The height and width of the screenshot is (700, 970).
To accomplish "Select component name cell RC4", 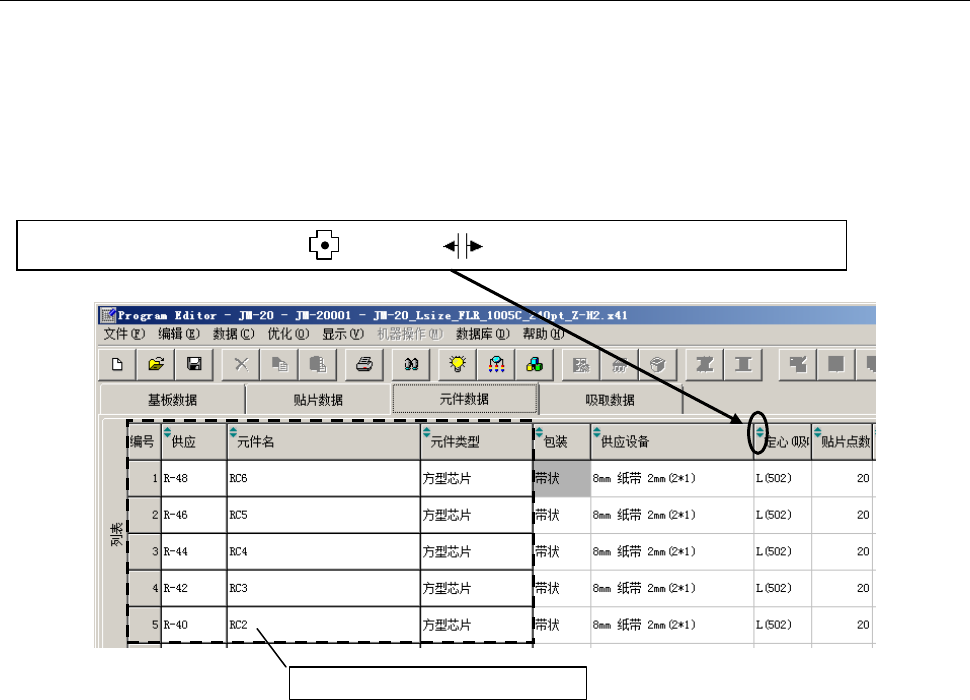I will tap(324, 551).
